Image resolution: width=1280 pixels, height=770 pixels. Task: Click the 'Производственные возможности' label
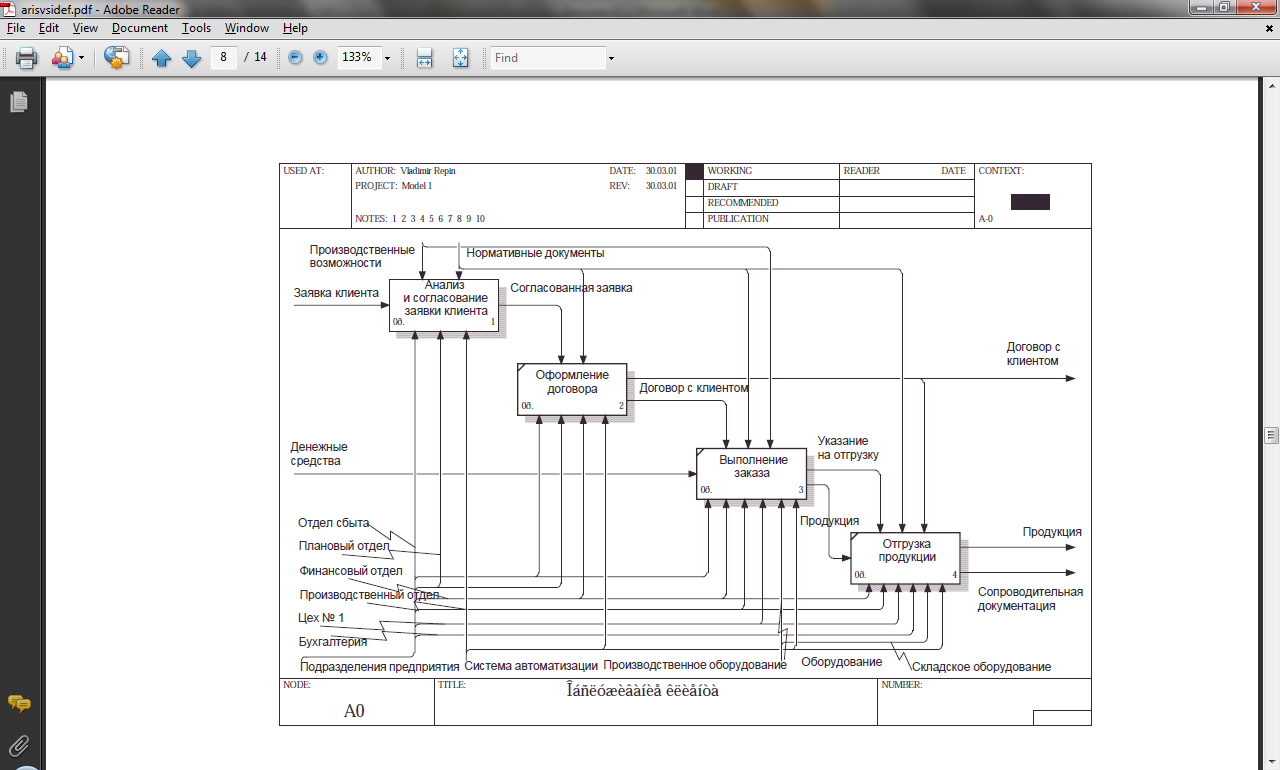[x=361, y=256]
